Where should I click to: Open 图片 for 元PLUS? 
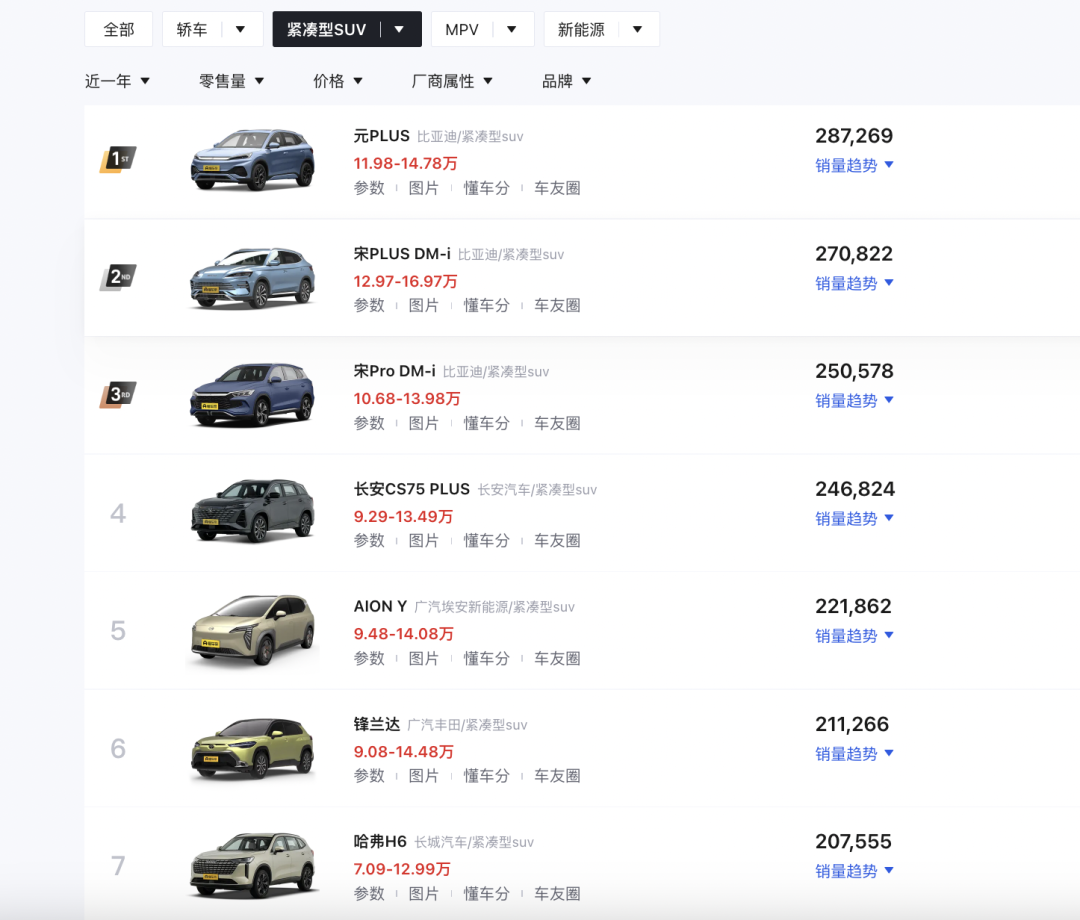tap(424, 188)
